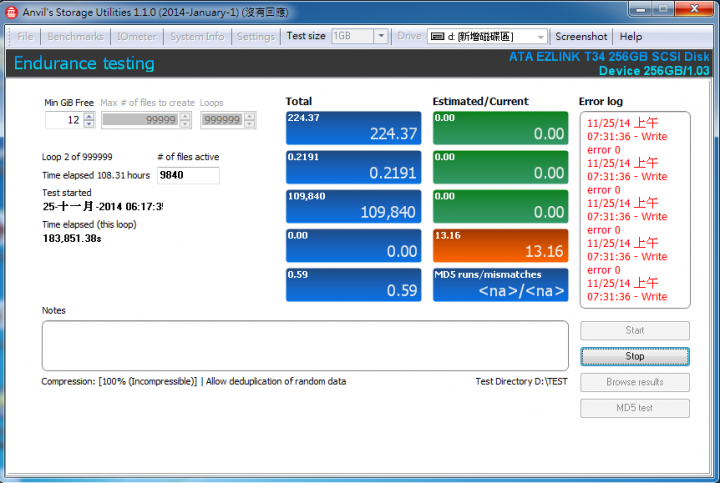This screenshot has width=720, height=483.
Task: Click the orange 13.16 Estimated/Current tile
Action: (x=501, y=246)
